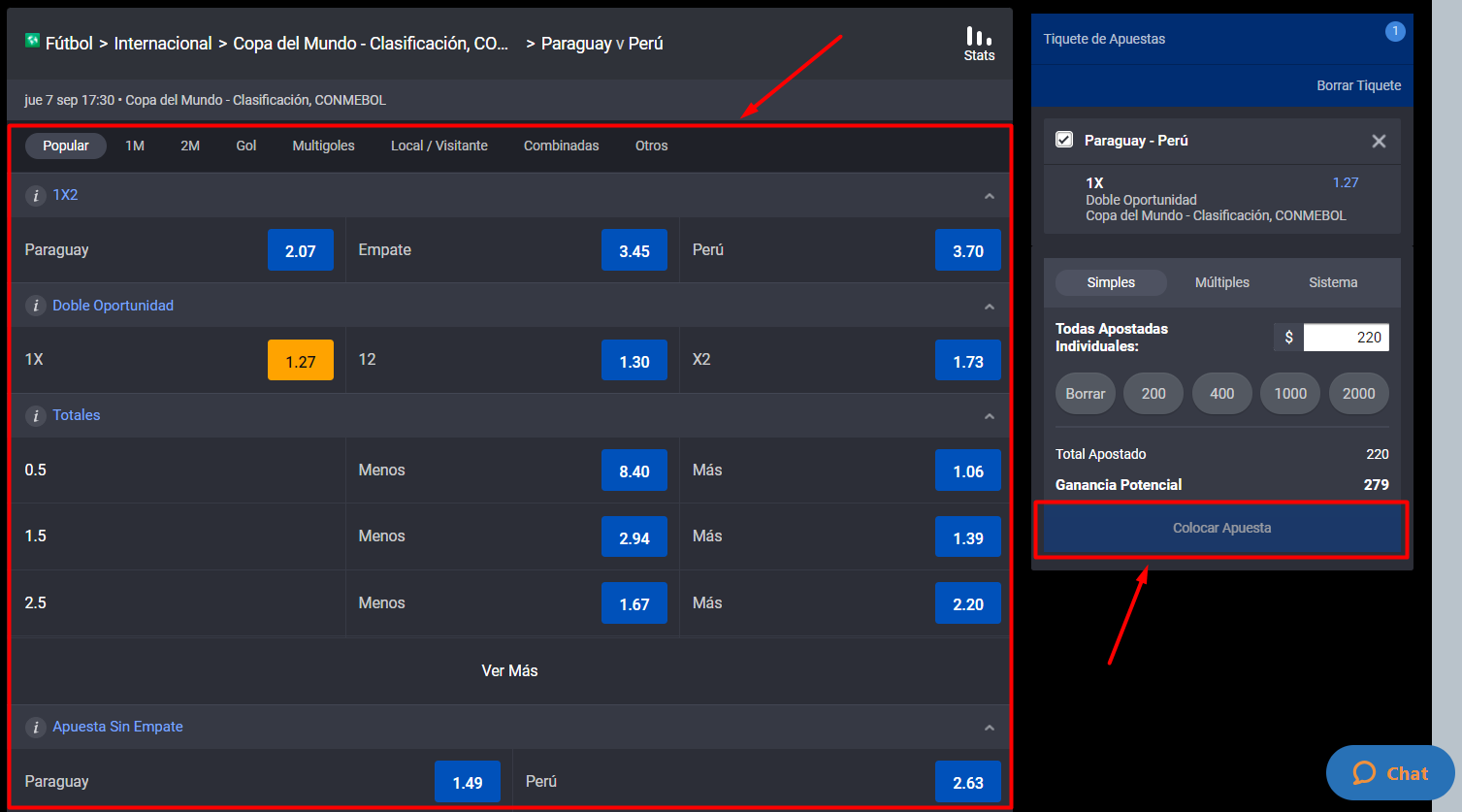Open the Stats bar chart icon

(979, 44)
